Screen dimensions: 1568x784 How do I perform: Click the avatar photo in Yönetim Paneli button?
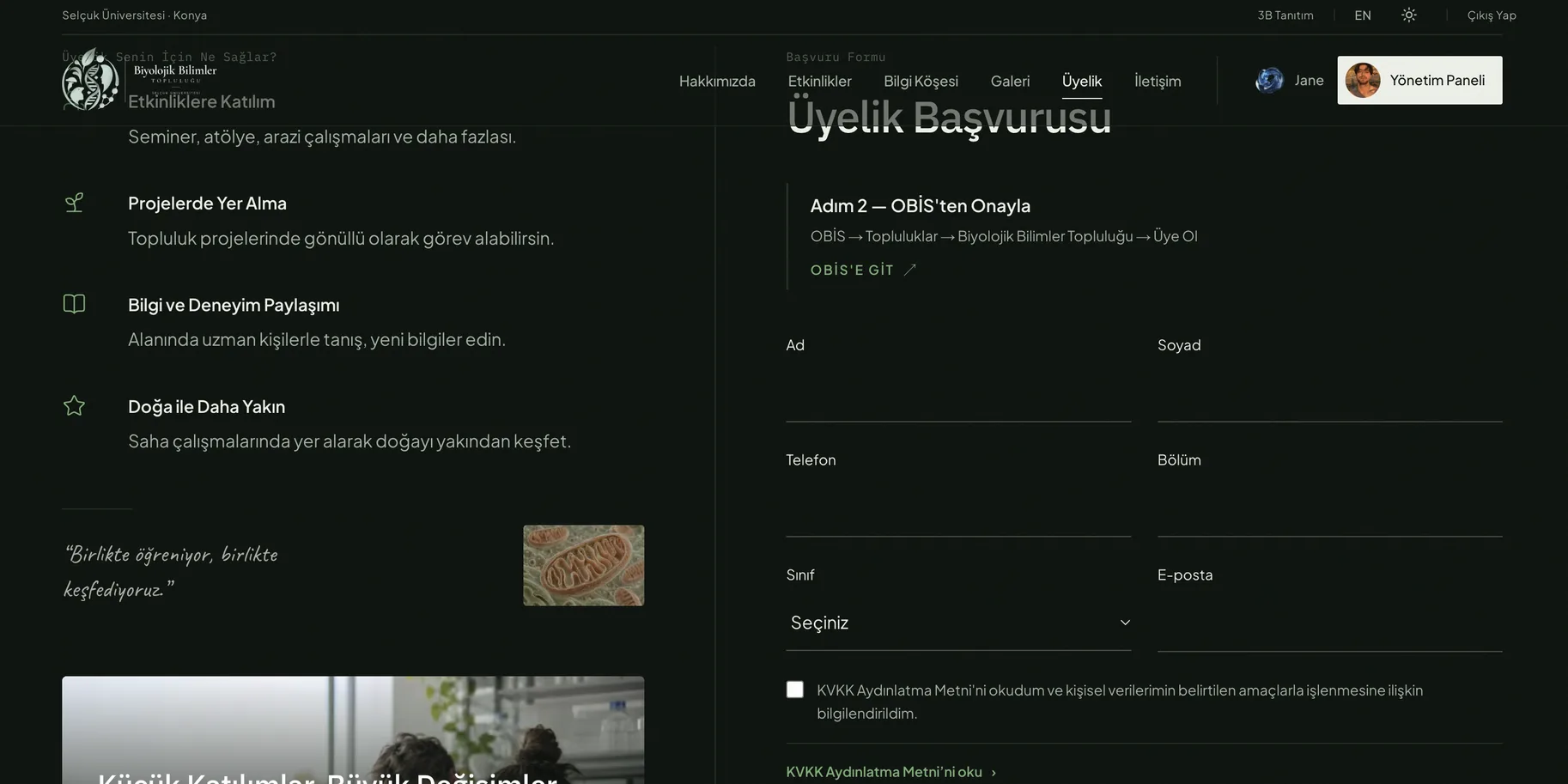click(x=1363, y=81)
